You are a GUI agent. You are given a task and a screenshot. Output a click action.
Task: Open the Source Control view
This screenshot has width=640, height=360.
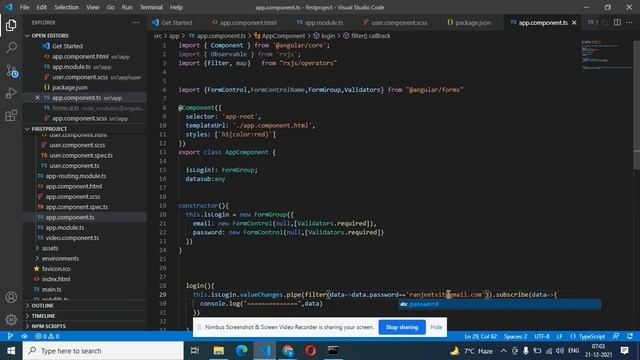pyautogui.click(x=11, y=71)
